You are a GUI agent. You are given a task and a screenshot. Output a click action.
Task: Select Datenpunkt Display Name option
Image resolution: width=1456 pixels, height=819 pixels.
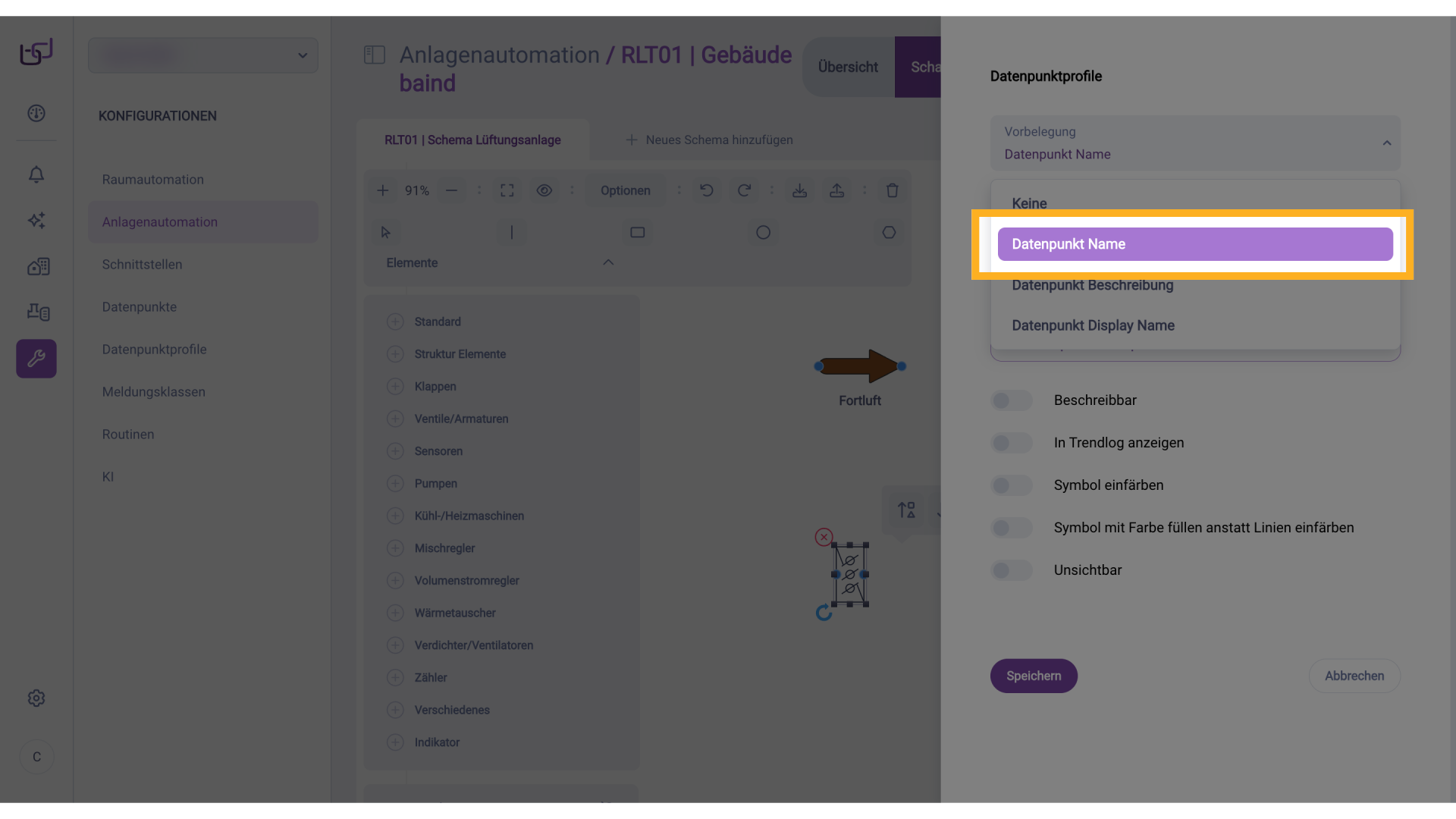(1093, 325)
